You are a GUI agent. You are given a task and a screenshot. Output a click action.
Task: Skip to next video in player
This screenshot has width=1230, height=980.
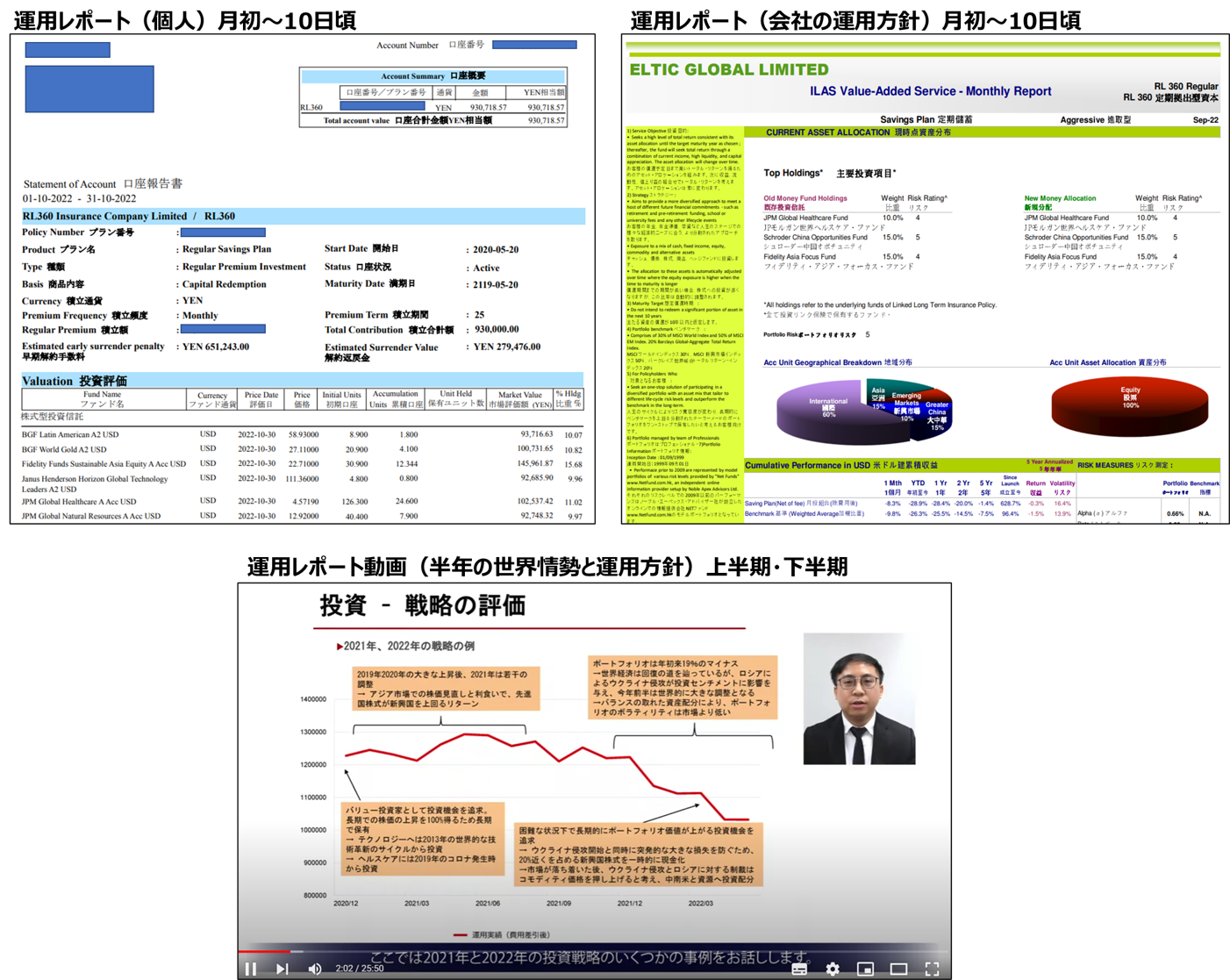[x=282, y=969]
